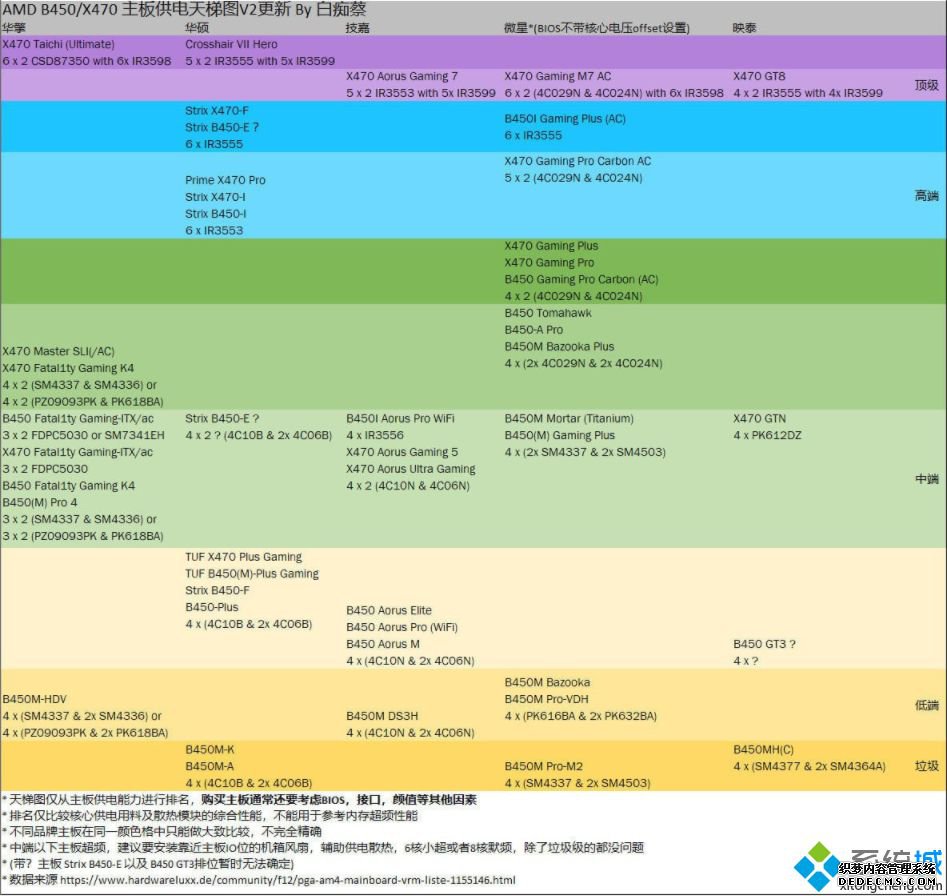
Task: Click the 垃圾 tier label
Action: pos(926,766)
